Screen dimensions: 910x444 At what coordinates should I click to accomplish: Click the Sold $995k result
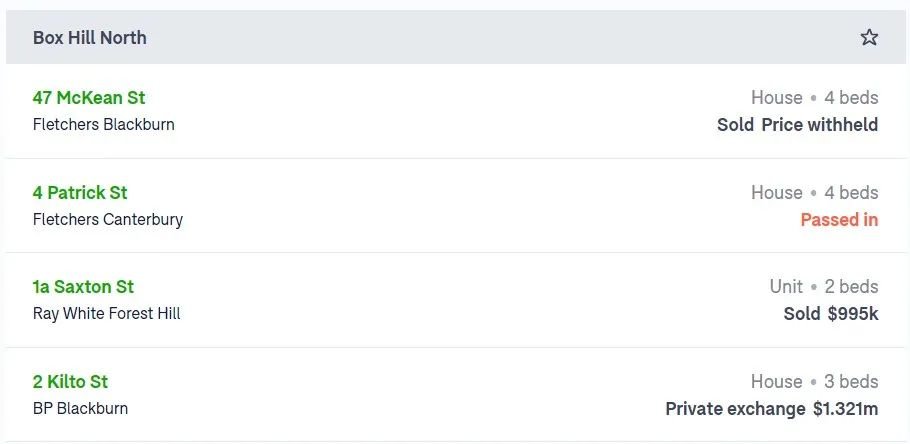click(830, 313)
